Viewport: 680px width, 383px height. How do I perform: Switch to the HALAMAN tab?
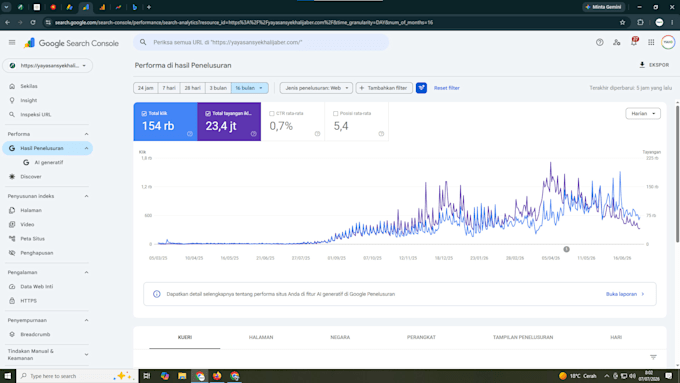[261, 337]
